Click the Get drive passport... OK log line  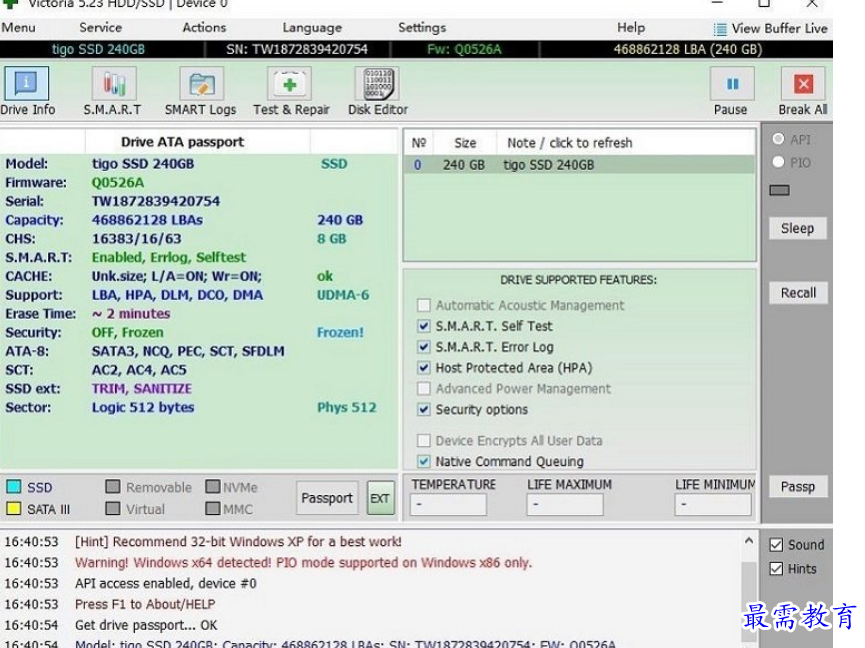(x=146, y=625)
